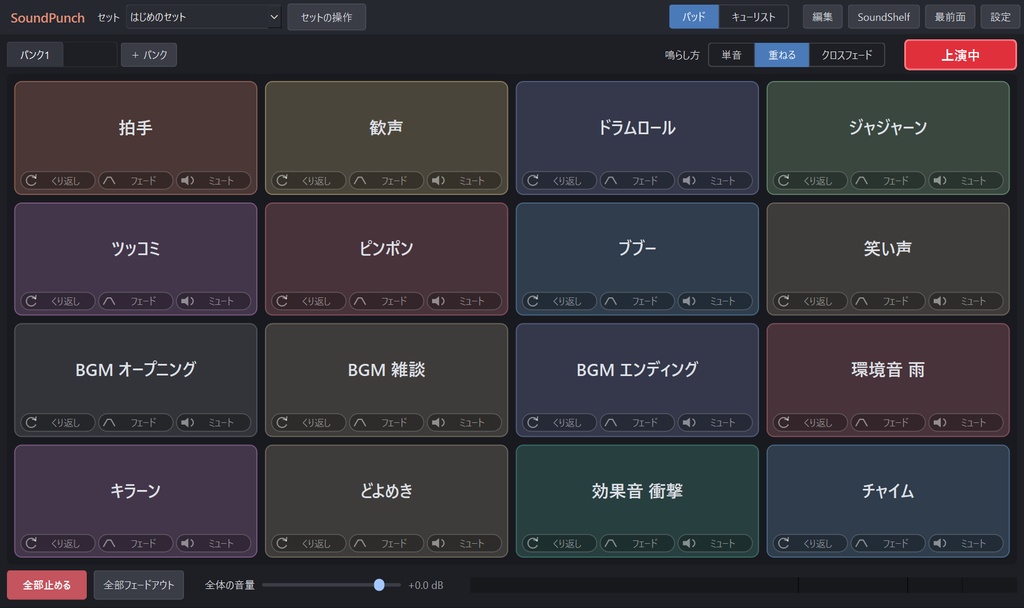Switch to パッド view
Viewport: 1024px width, 608px height.
click(694, 17)
